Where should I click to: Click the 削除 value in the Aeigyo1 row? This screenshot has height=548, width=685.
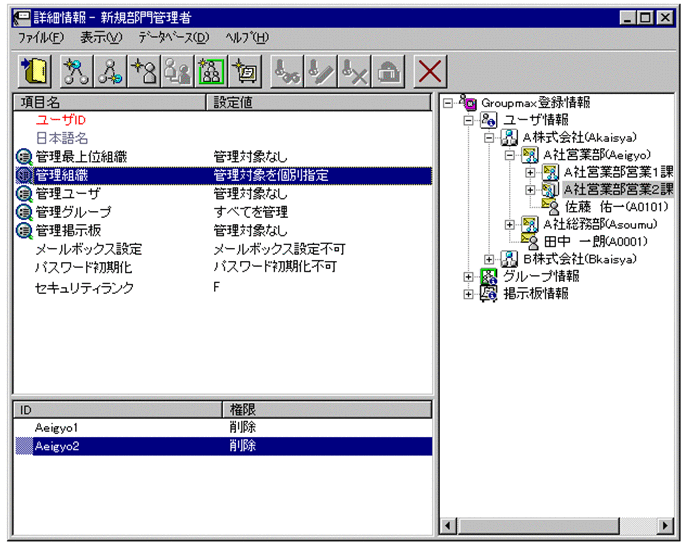coord(242,427)
